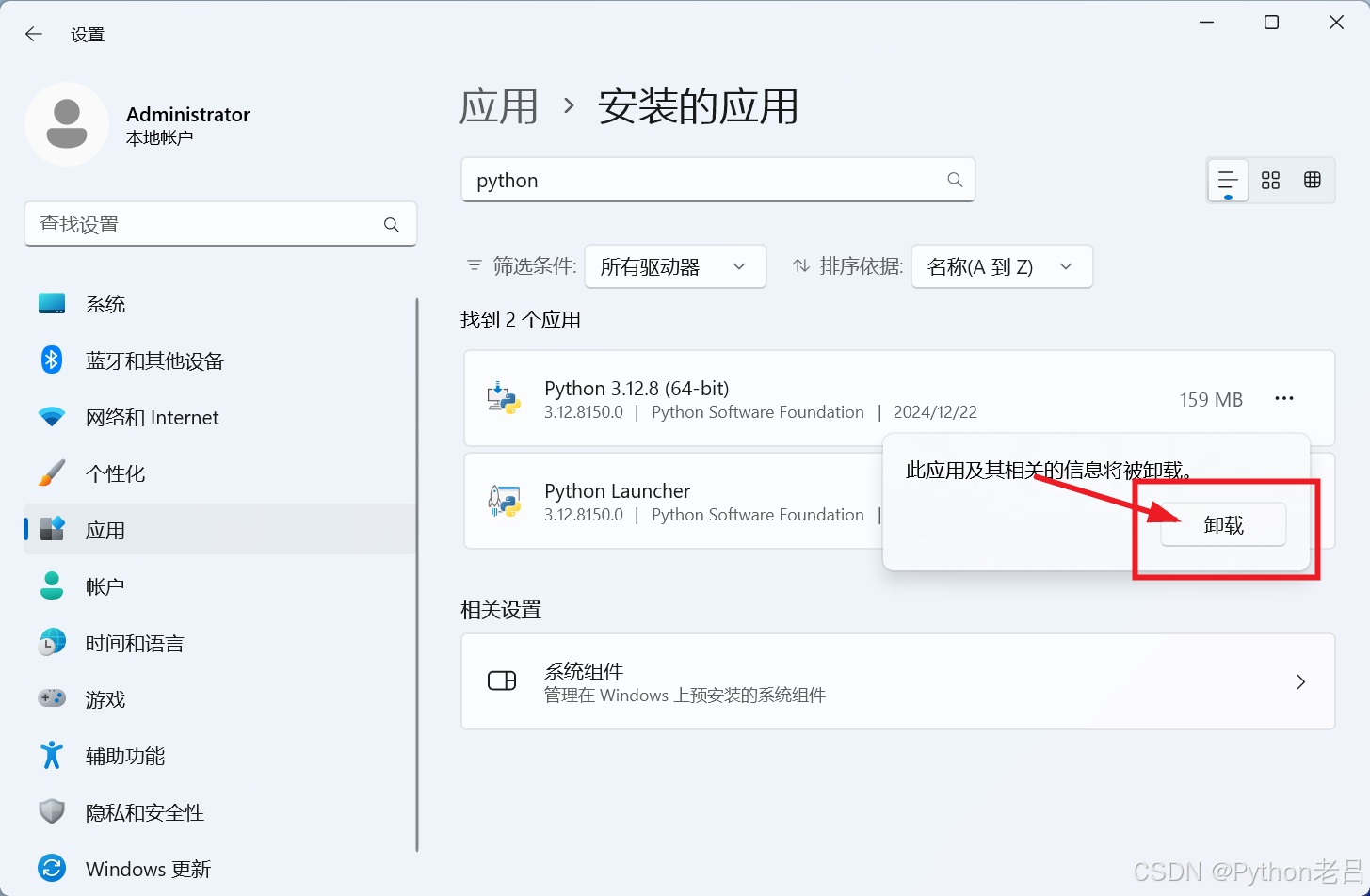Click the globe clock 时间和语言 icon
The width and height of the screenshot is (1370, 896).
coord(52,642)
